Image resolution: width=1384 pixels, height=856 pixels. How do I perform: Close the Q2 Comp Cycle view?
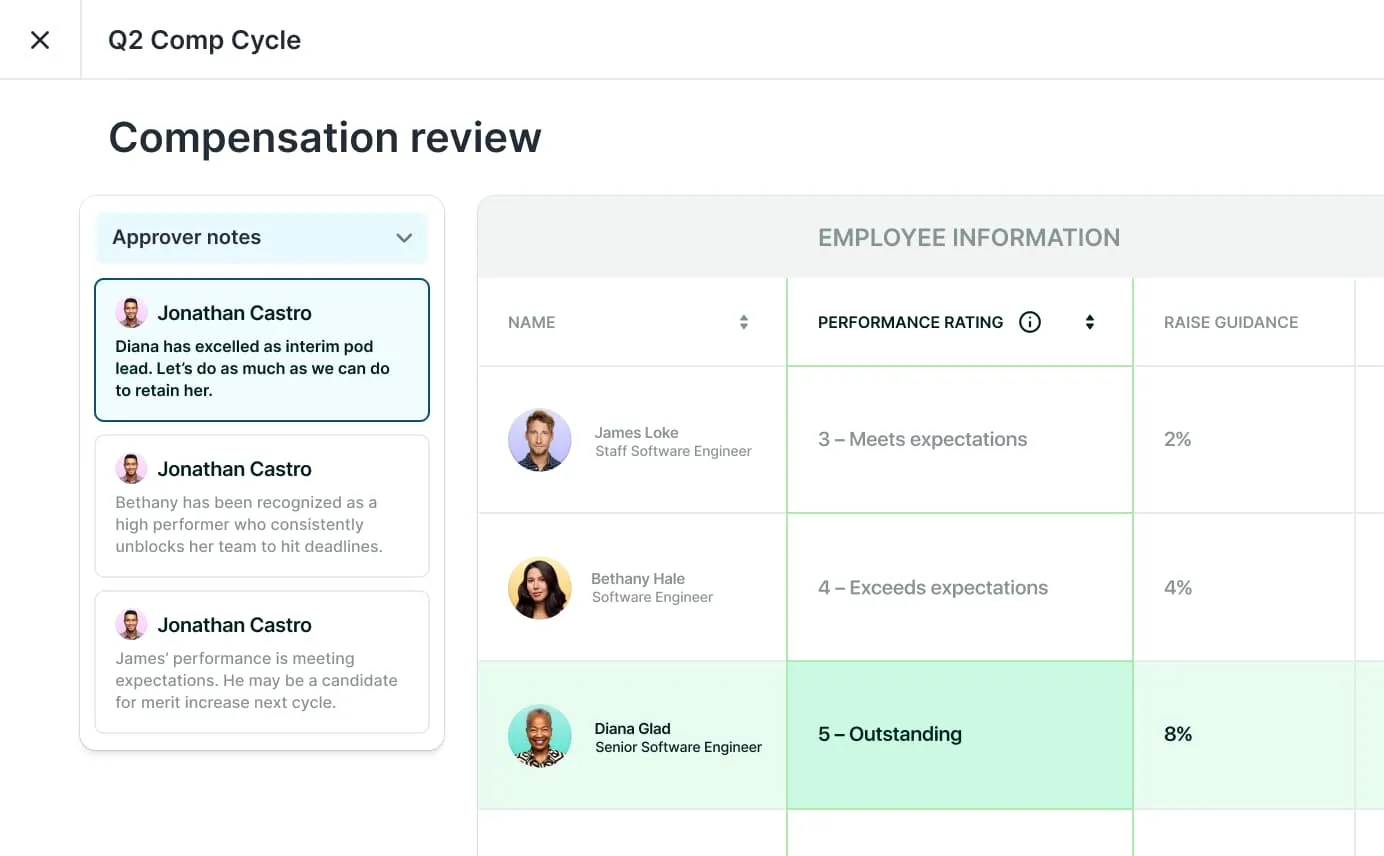pyautogui.click(x=40, y=40)
